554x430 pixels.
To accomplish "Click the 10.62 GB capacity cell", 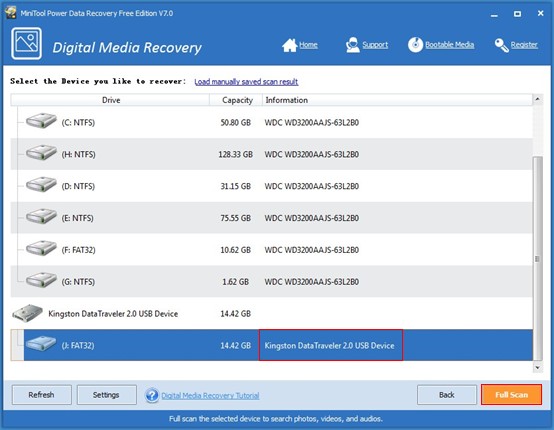I will pos(236,250).
